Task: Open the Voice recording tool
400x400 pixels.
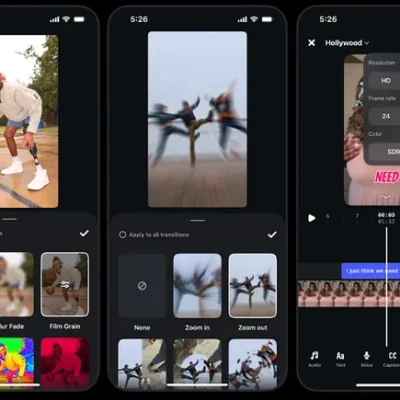Action: (x=366, y=359)
